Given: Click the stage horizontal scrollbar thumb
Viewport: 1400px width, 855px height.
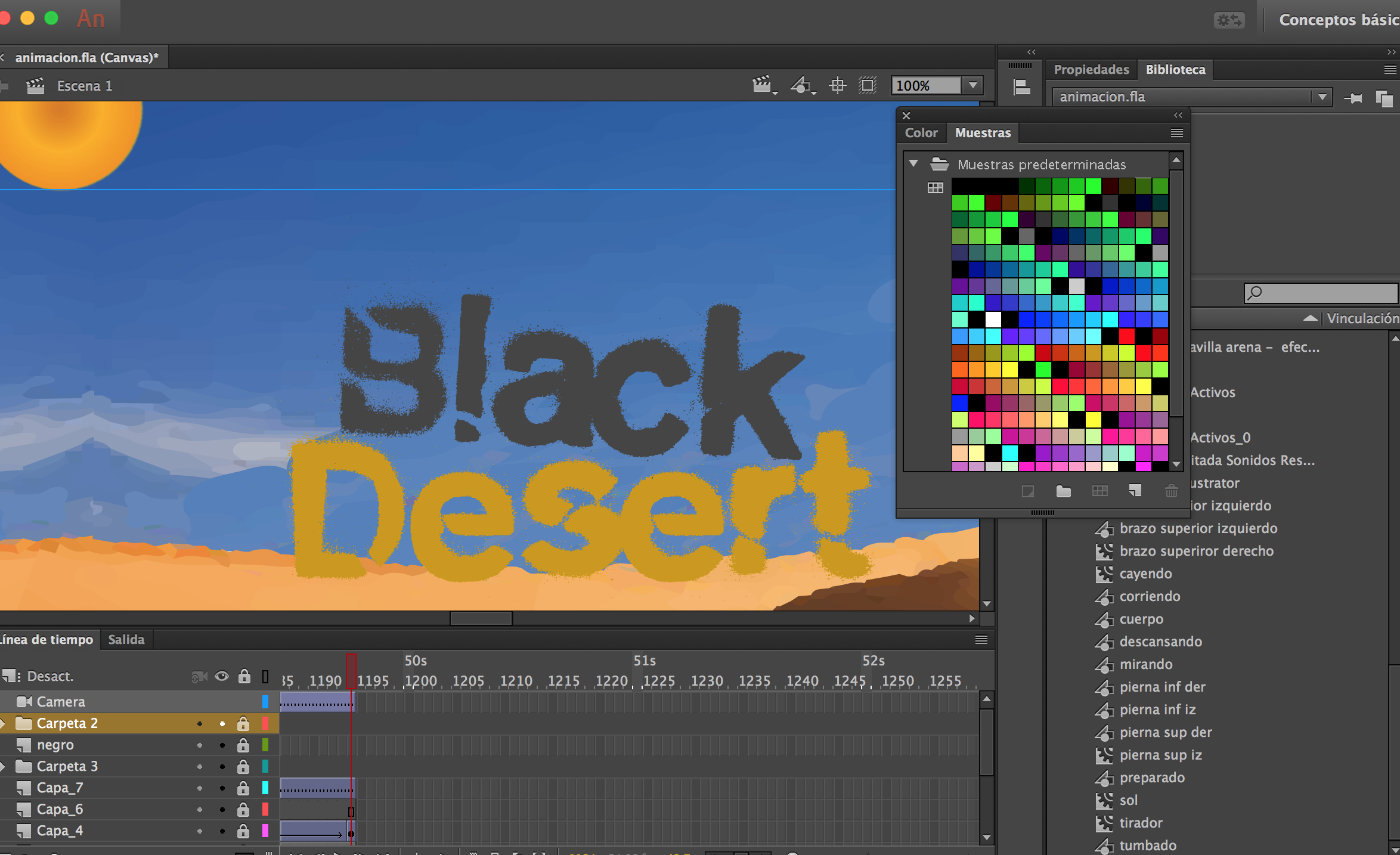Looking at the screenshot, I should (481, 618).
